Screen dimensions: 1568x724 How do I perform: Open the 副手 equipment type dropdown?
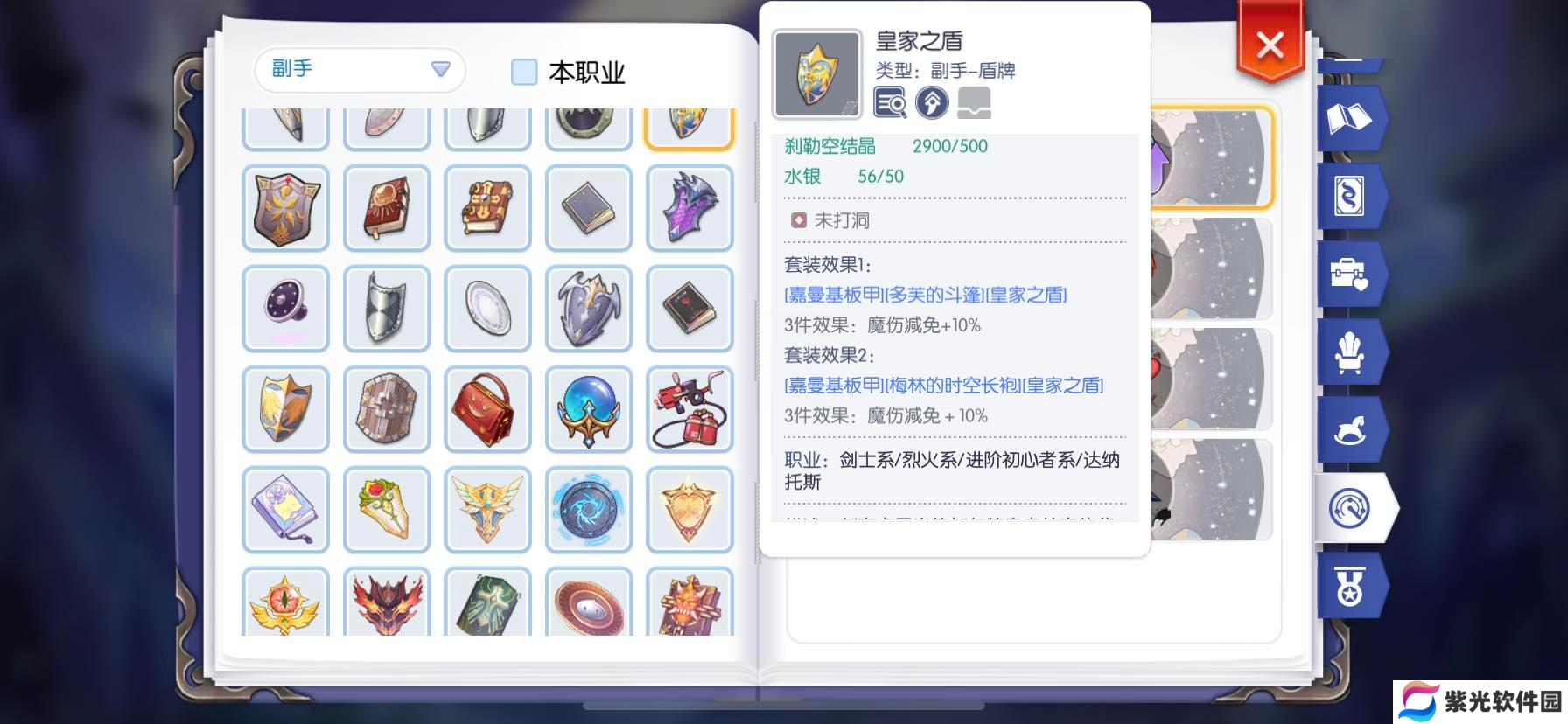[x=360, y=69]
